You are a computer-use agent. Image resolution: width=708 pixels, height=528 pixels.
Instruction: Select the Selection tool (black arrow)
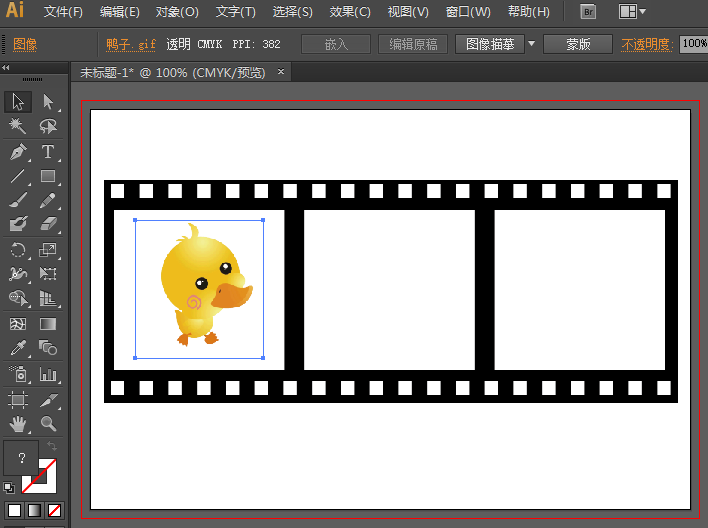[18, 102]
